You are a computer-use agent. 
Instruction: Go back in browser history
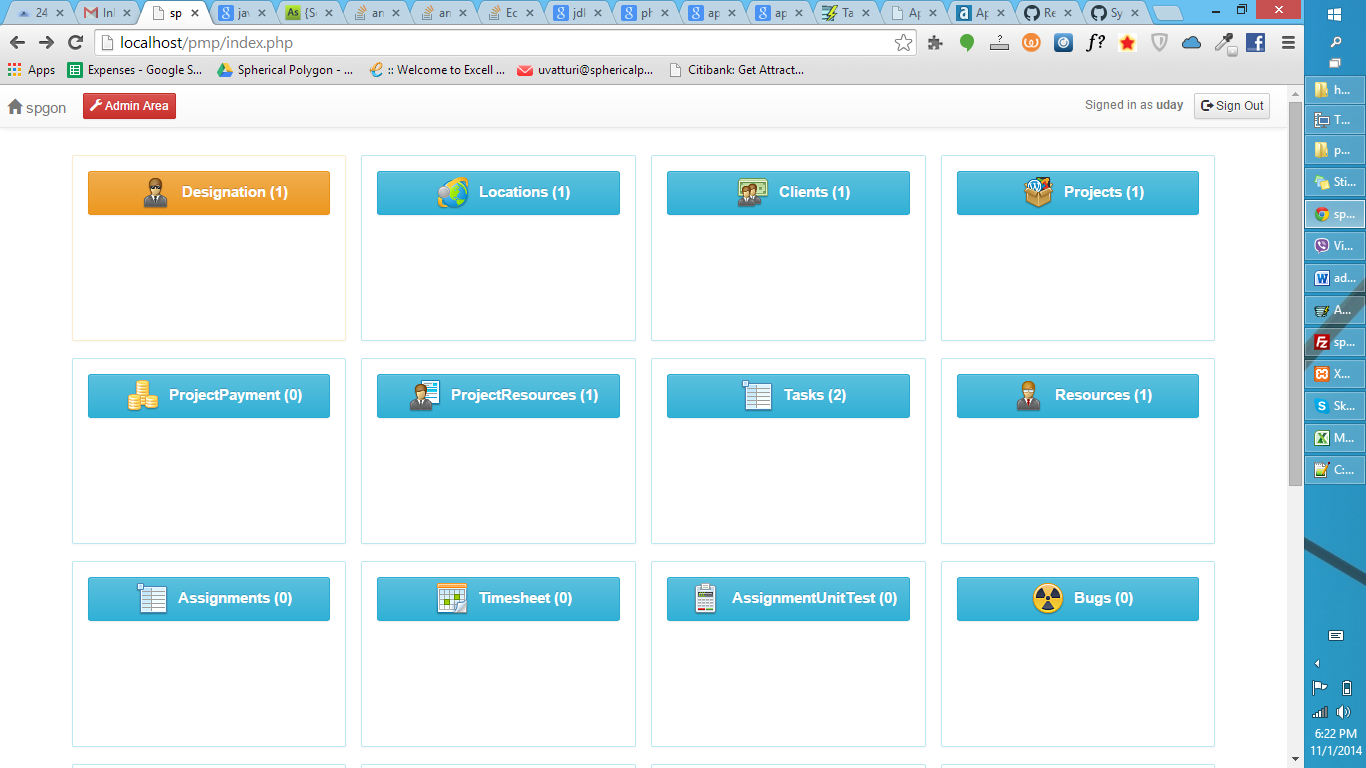pos(17,43)
